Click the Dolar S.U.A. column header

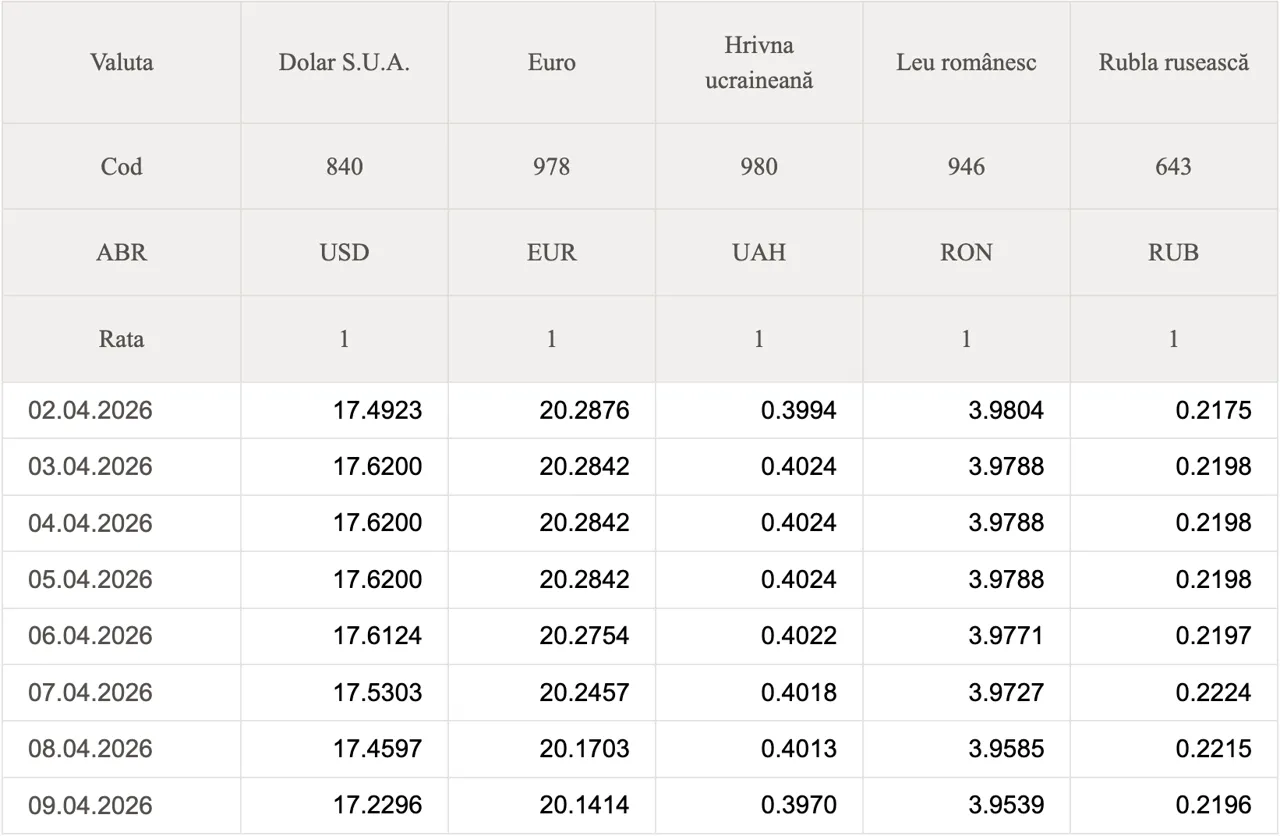click(x=344, y=62)
